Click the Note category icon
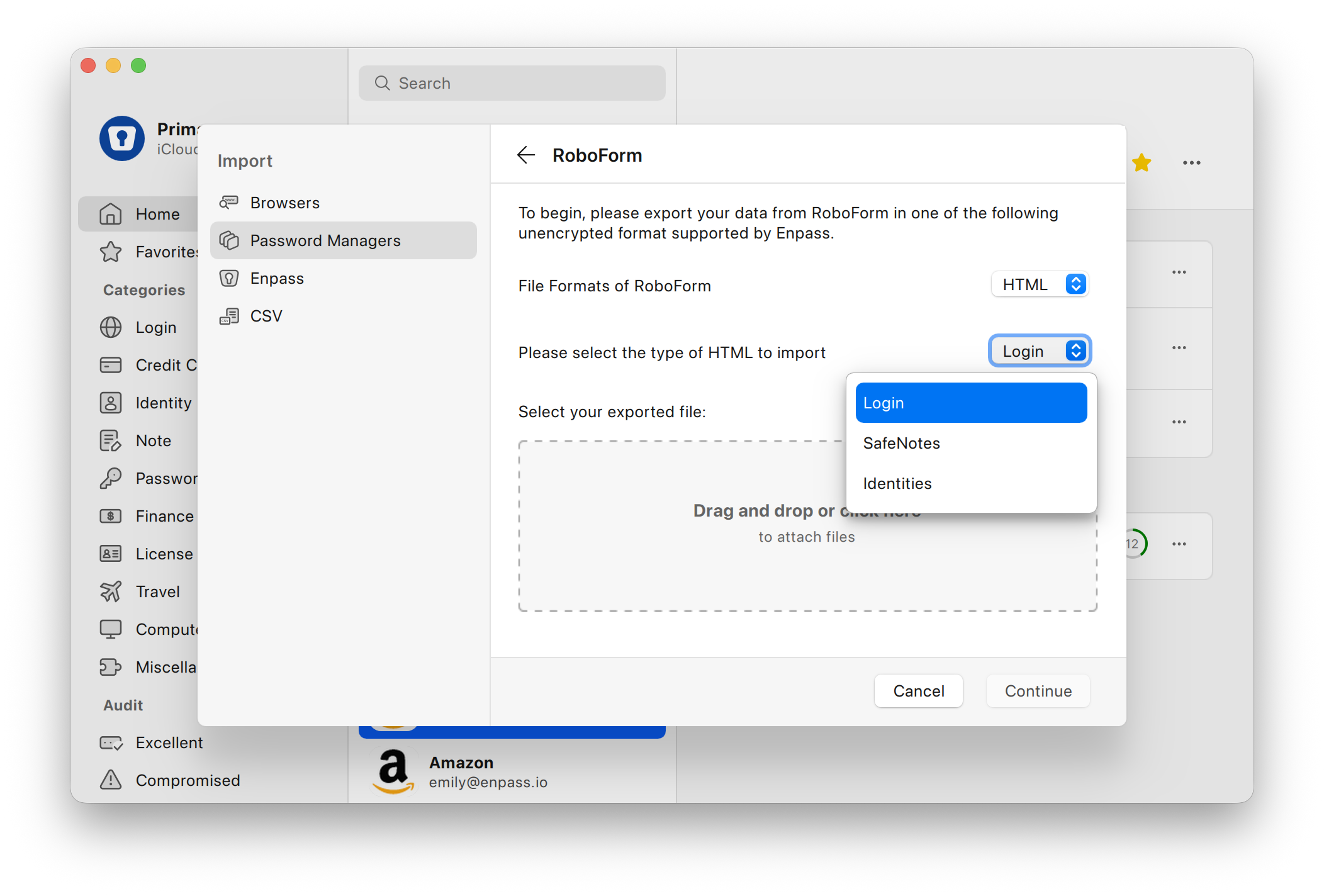 coord(111,440)
